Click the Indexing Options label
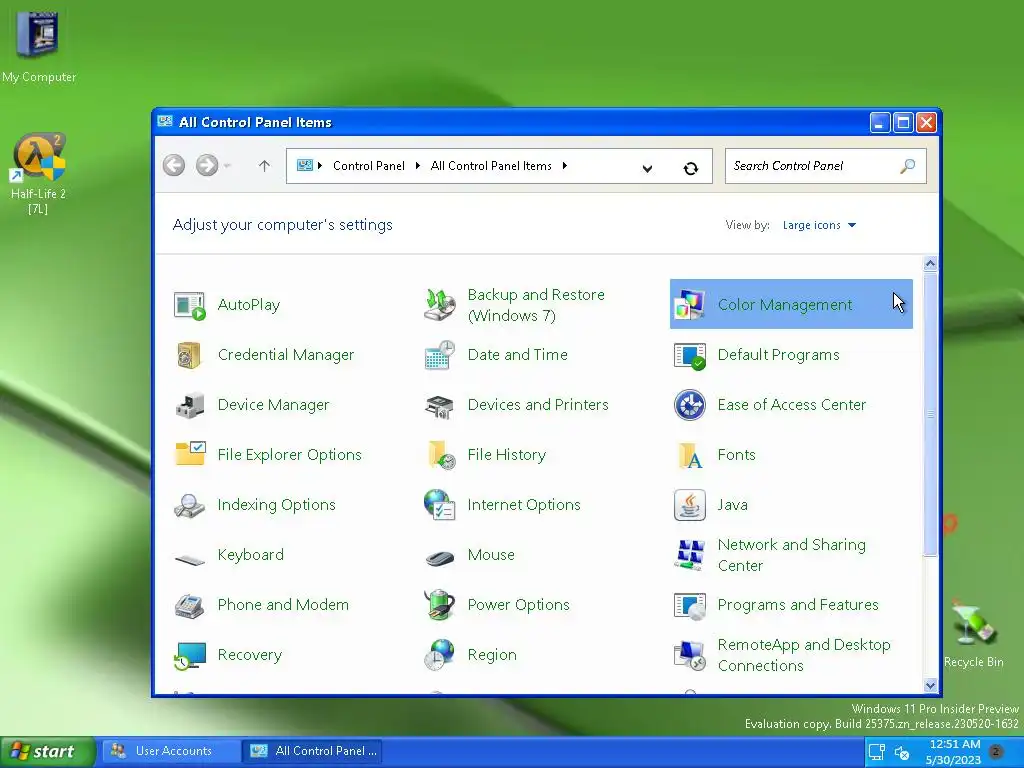Screen dimensions: 1024x768 coord(276,505)
